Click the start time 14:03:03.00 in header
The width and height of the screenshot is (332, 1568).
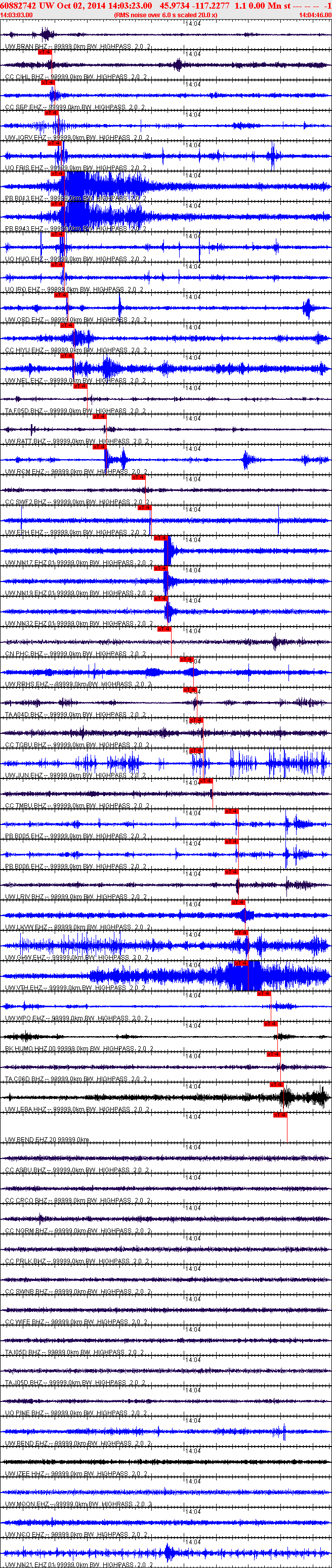pos(16,15)
